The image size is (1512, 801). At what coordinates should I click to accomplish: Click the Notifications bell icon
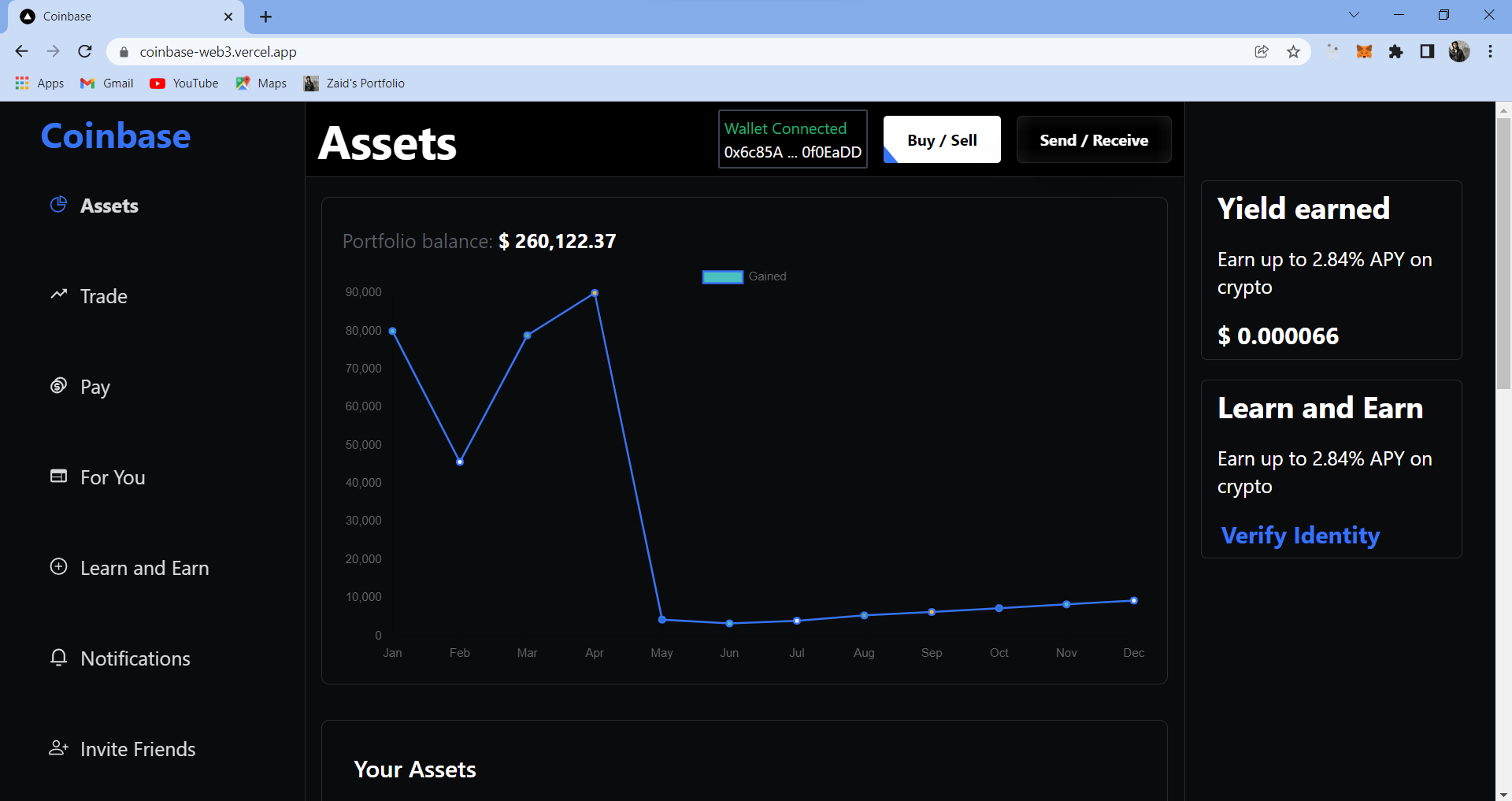(58, 657)
